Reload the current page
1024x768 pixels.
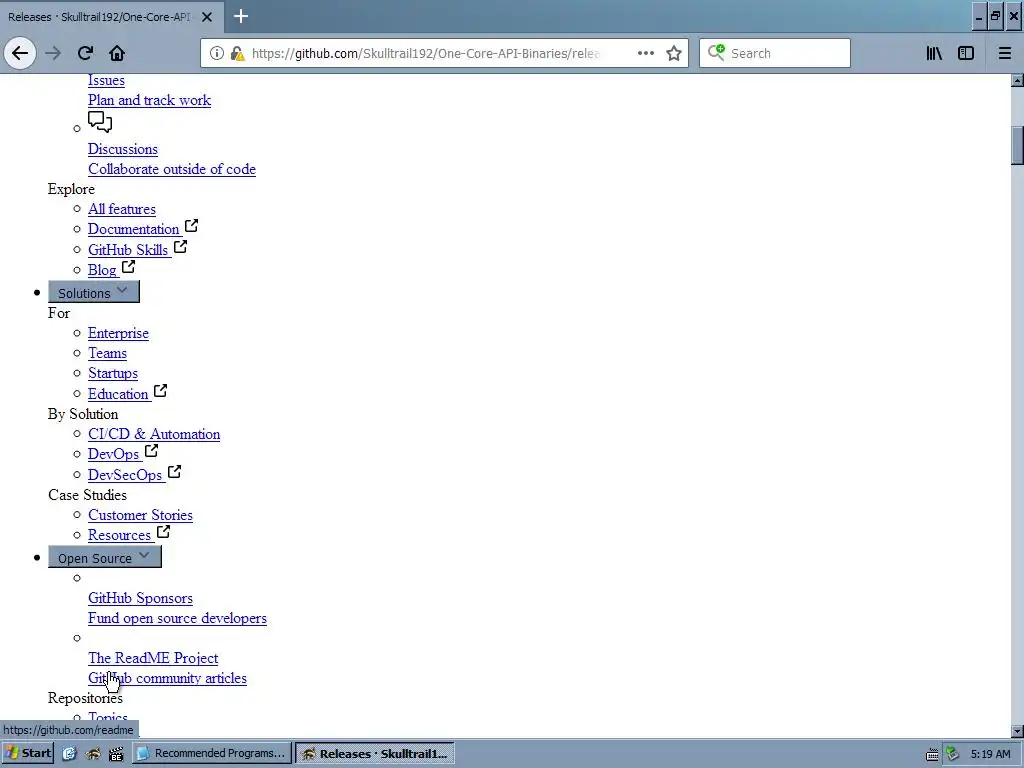point(85,53)
